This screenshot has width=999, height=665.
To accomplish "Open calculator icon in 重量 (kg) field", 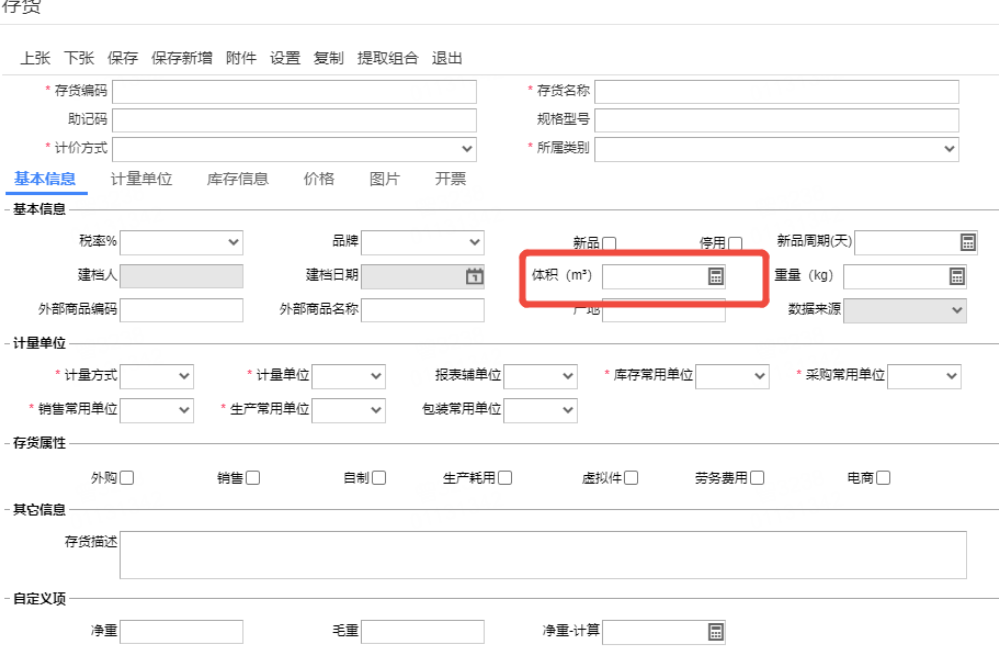I will [x=957, y=277].
